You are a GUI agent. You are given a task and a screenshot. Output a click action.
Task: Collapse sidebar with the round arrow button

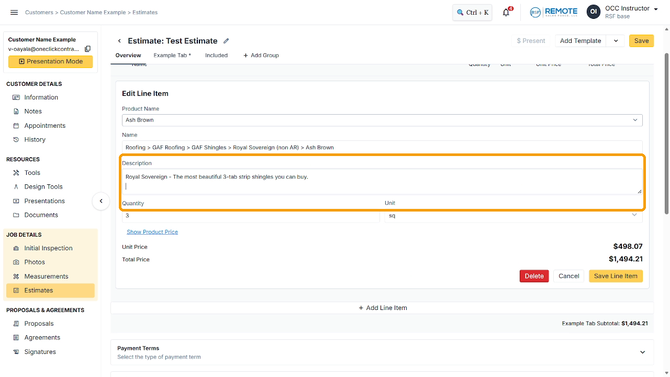(101, 201)
